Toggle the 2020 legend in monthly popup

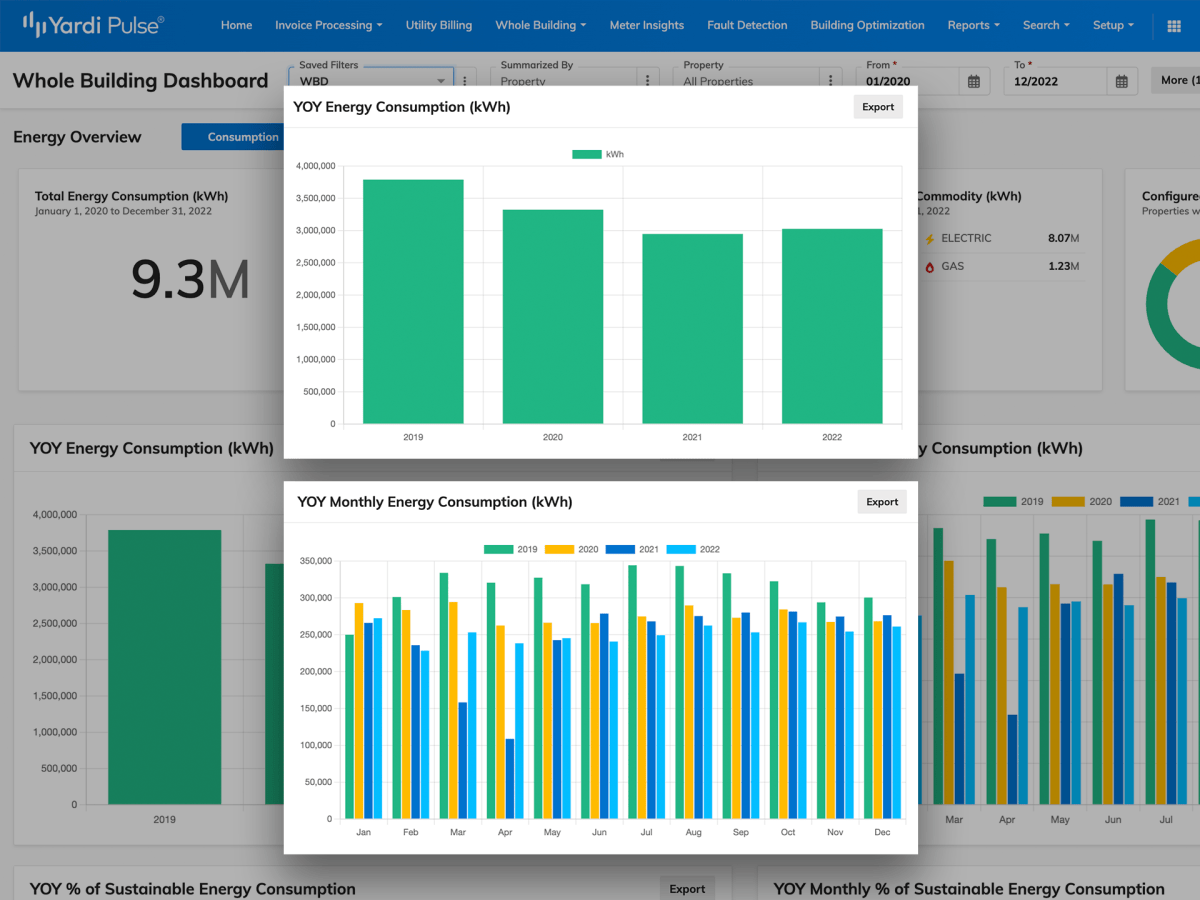[572, 549]
